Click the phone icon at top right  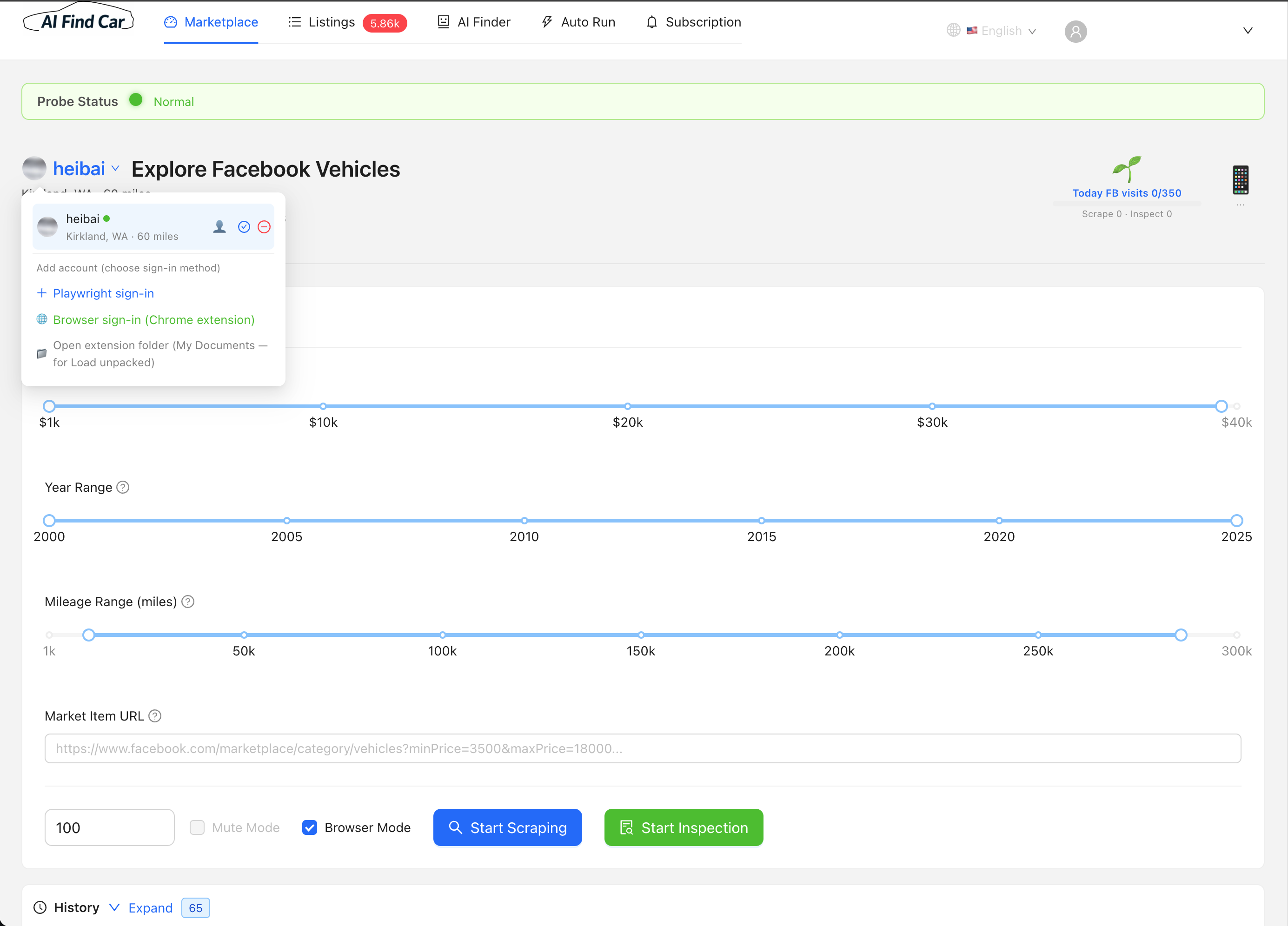point(1240,180)
